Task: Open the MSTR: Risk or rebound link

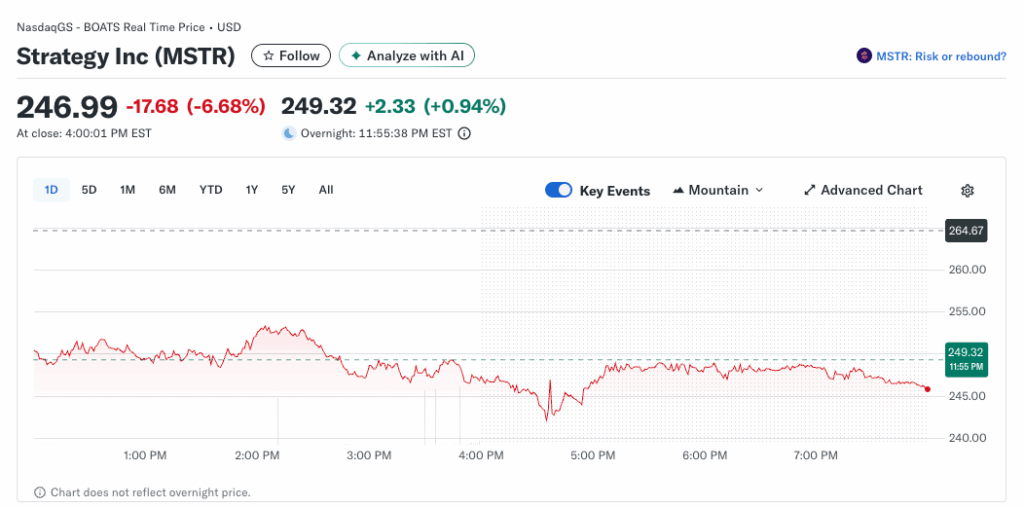Action: click(x=940, y=56)
